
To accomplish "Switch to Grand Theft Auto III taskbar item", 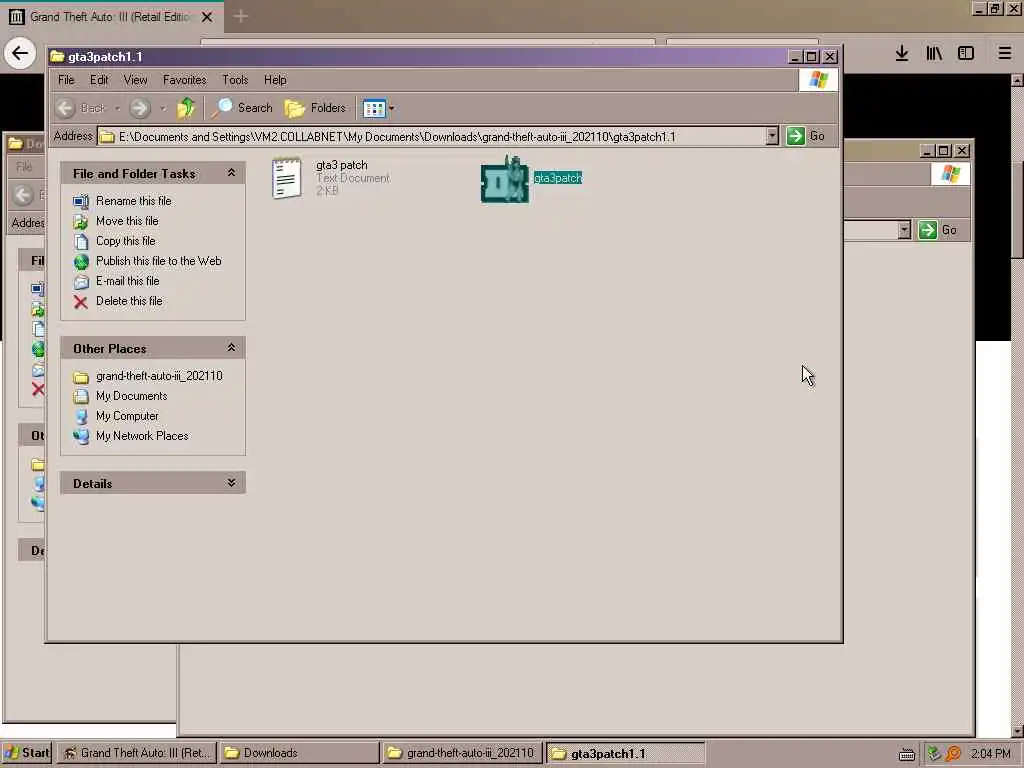I will [137, 753].
